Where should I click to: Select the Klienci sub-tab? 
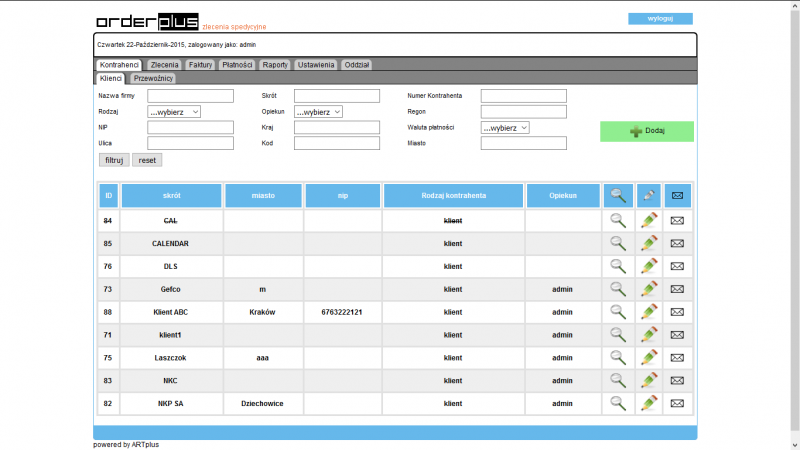click(111, 78)
